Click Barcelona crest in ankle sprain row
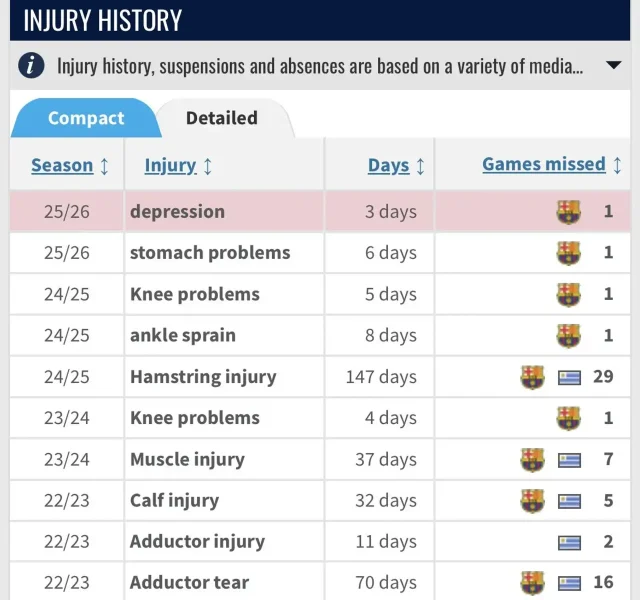This screenshot has height=600, width=640. click(568, 336)
